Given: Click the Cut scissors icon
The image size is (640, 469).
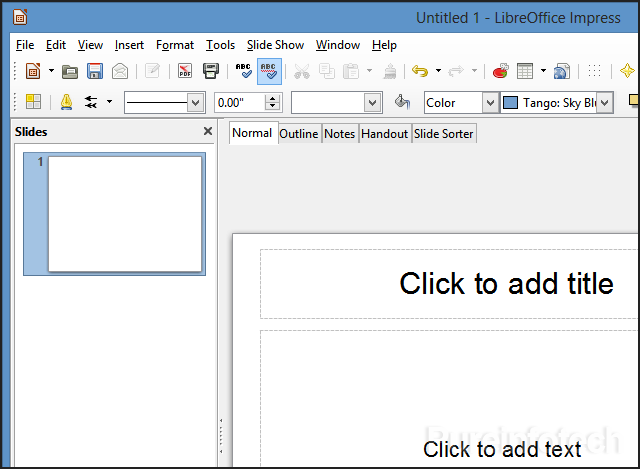Looking at the screenshot, I should [x=302, y=71].
